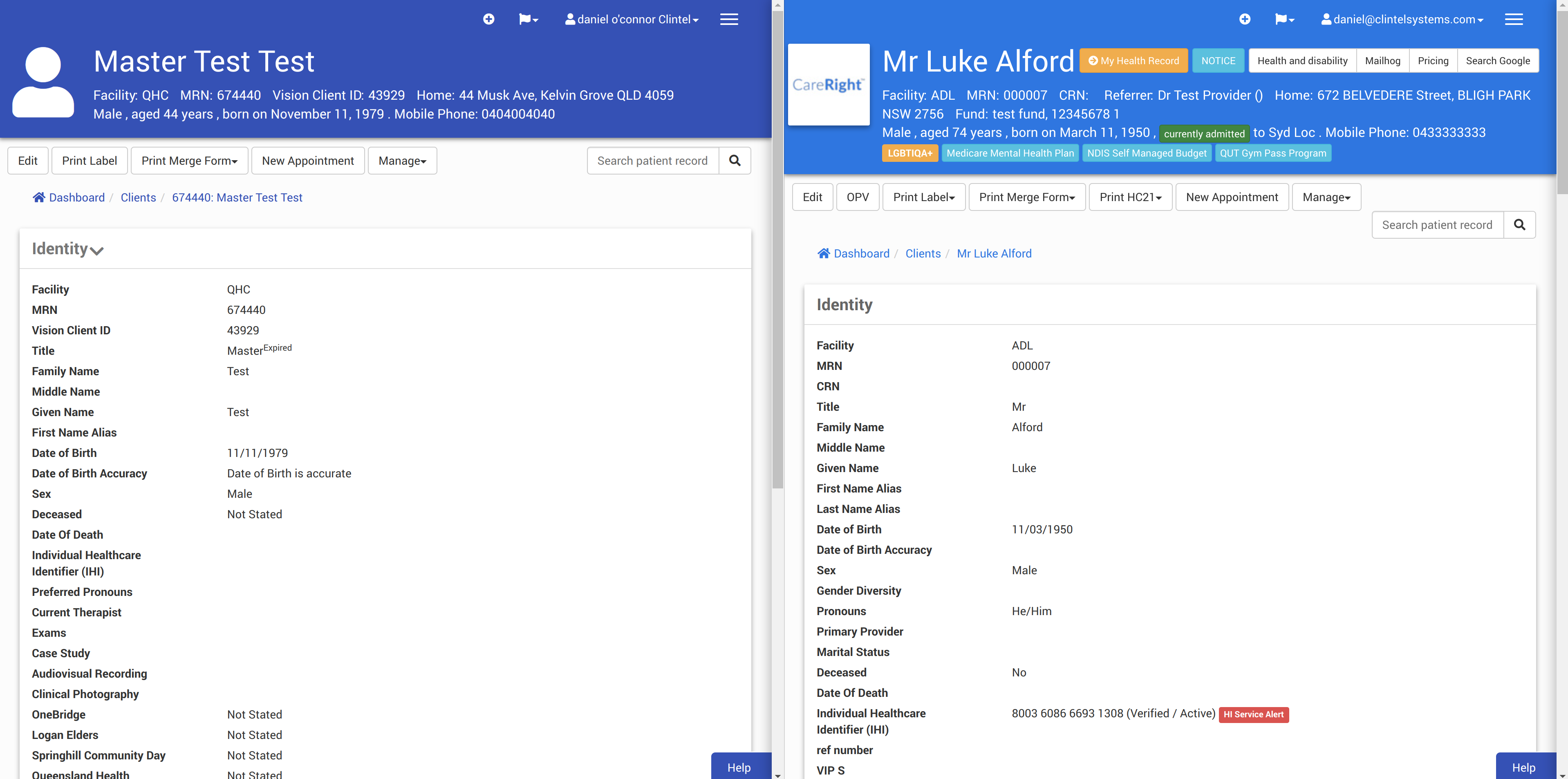Click in left Search patient record field
This screenshot has width=1568, height=779.
tap(652, 161)
